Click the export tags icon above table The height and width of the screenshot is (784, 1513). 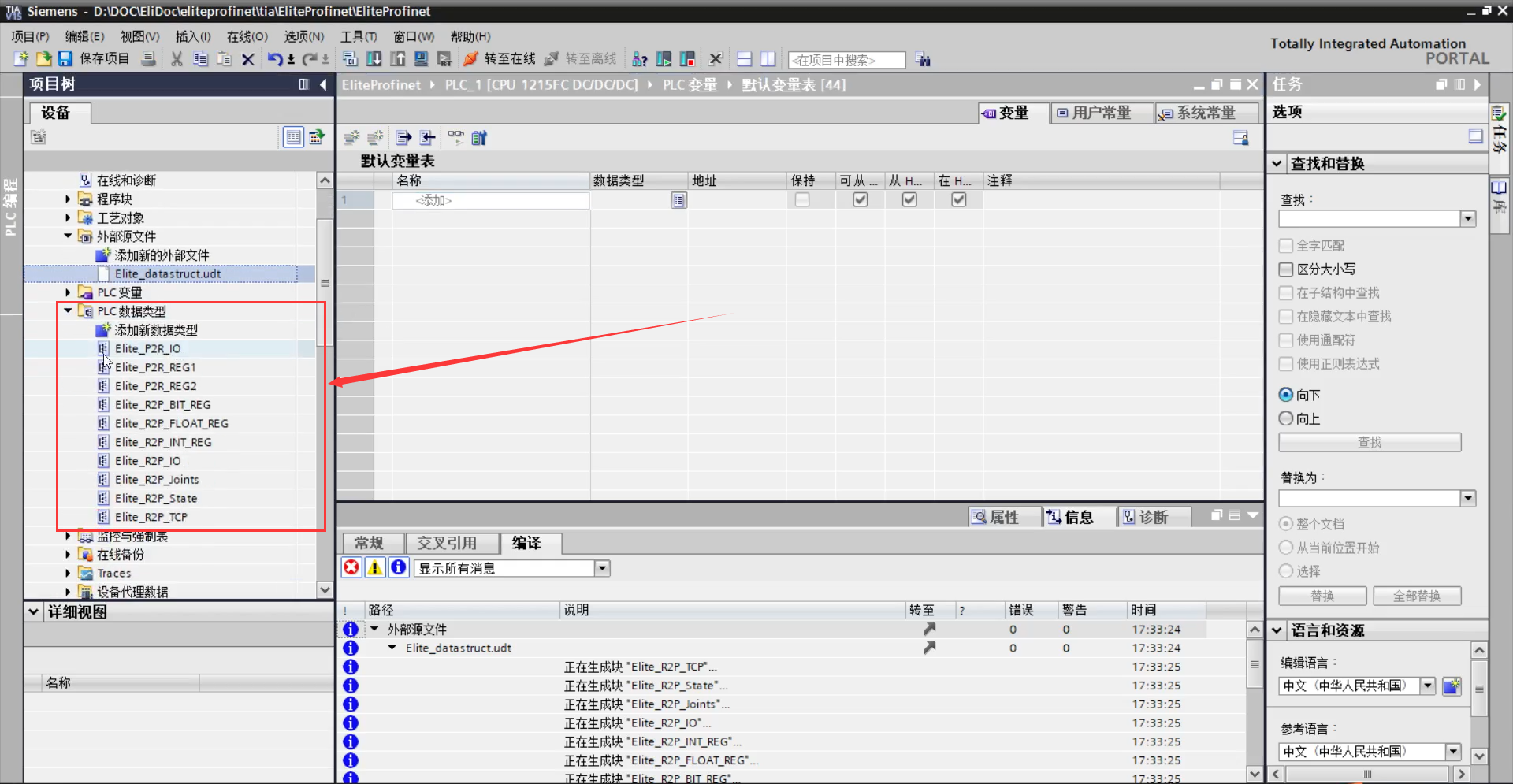pyautogui.click(x=403, y=138)
